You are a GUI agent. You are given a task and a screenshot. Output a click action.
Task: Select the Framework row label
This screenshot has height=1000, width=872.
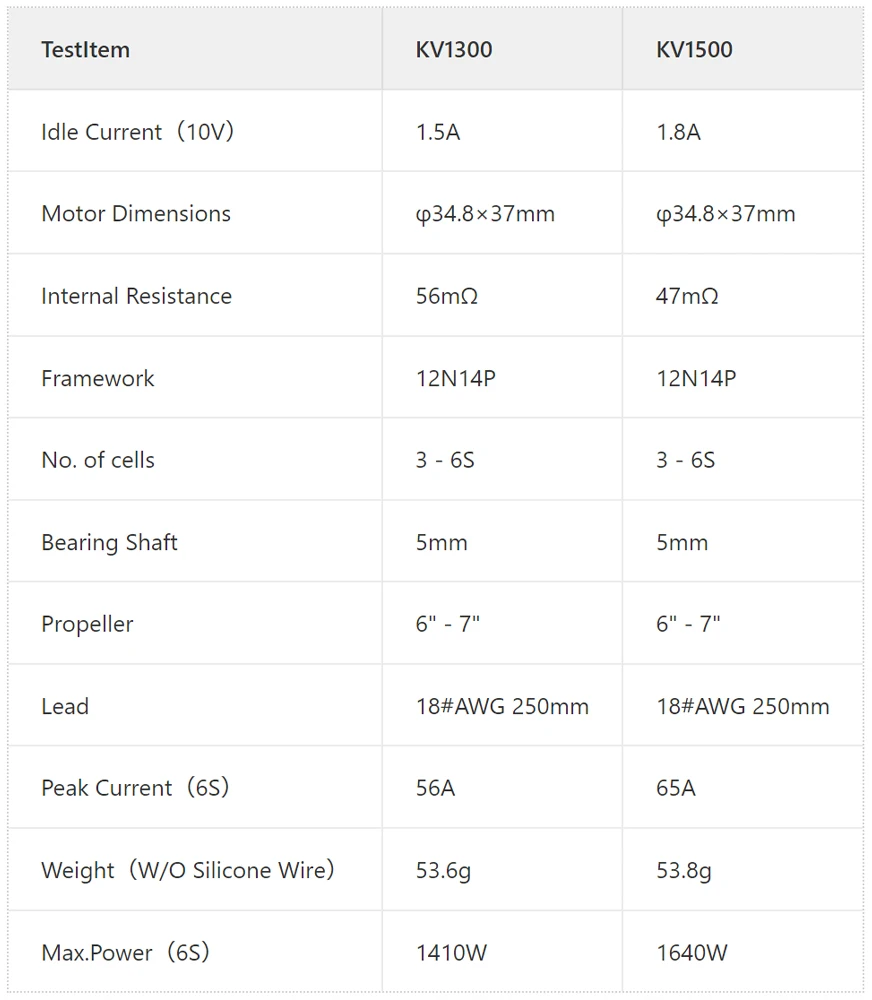coord(98,378)
